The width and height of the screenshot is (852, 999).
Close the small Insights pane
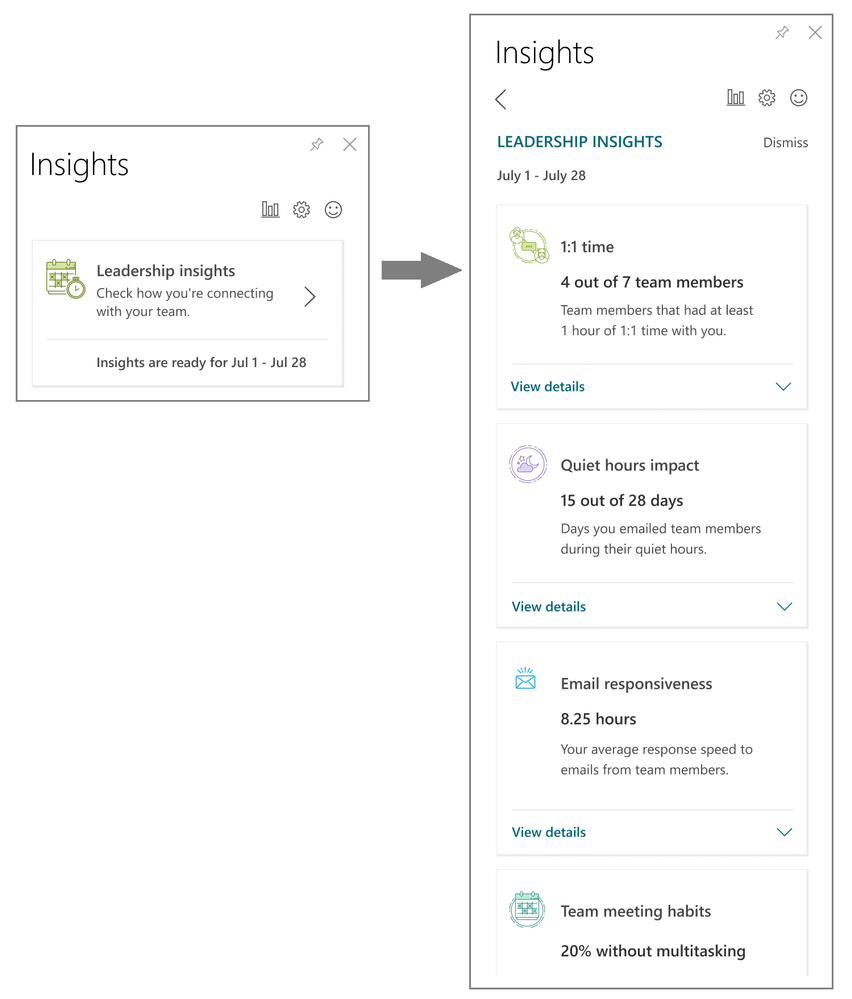pos(350,145)
